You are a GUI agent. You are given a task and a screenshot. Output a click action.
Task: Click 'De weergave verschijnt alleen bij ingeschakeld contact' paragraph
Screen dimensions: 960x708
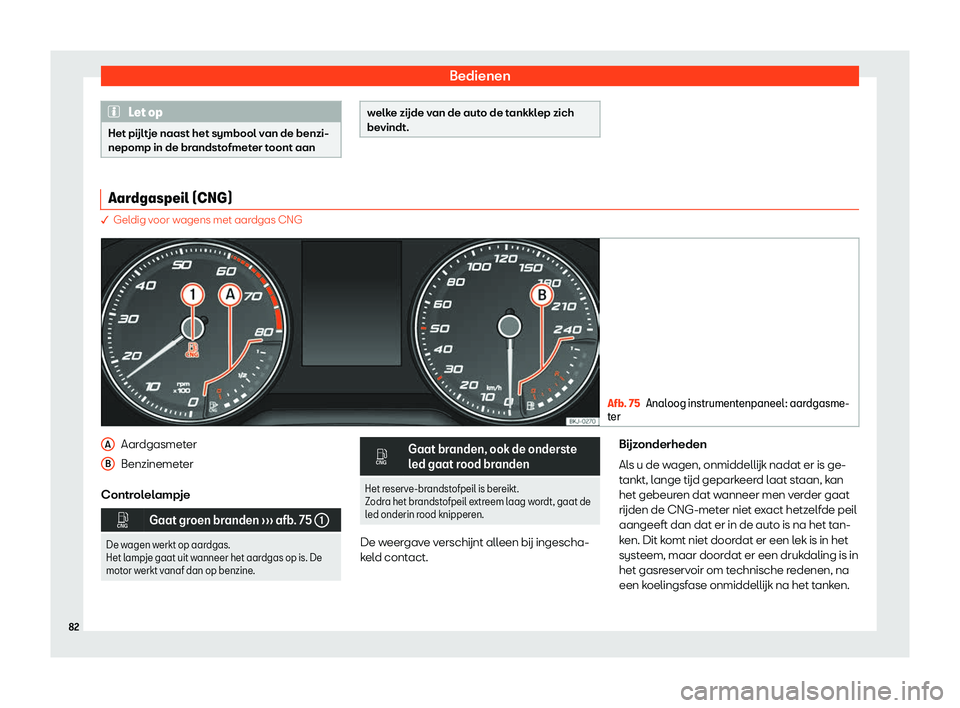474,550
